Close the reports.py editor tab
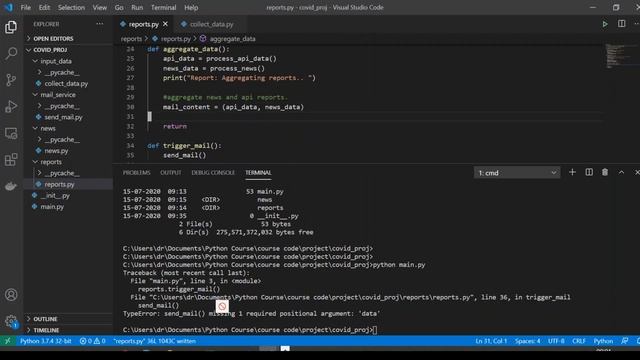Image resolution: width=640 pixels, height=360 pixels. (165, 24)
